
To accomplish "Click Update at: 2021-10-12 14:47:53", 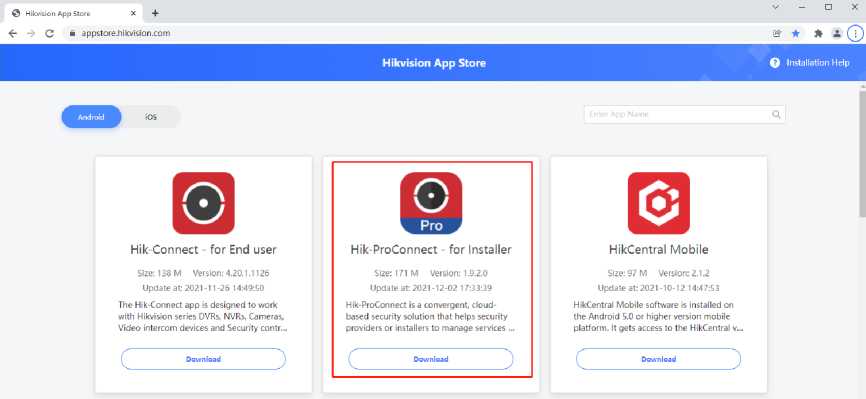I will pyautogui.click(x=658, y=288).
